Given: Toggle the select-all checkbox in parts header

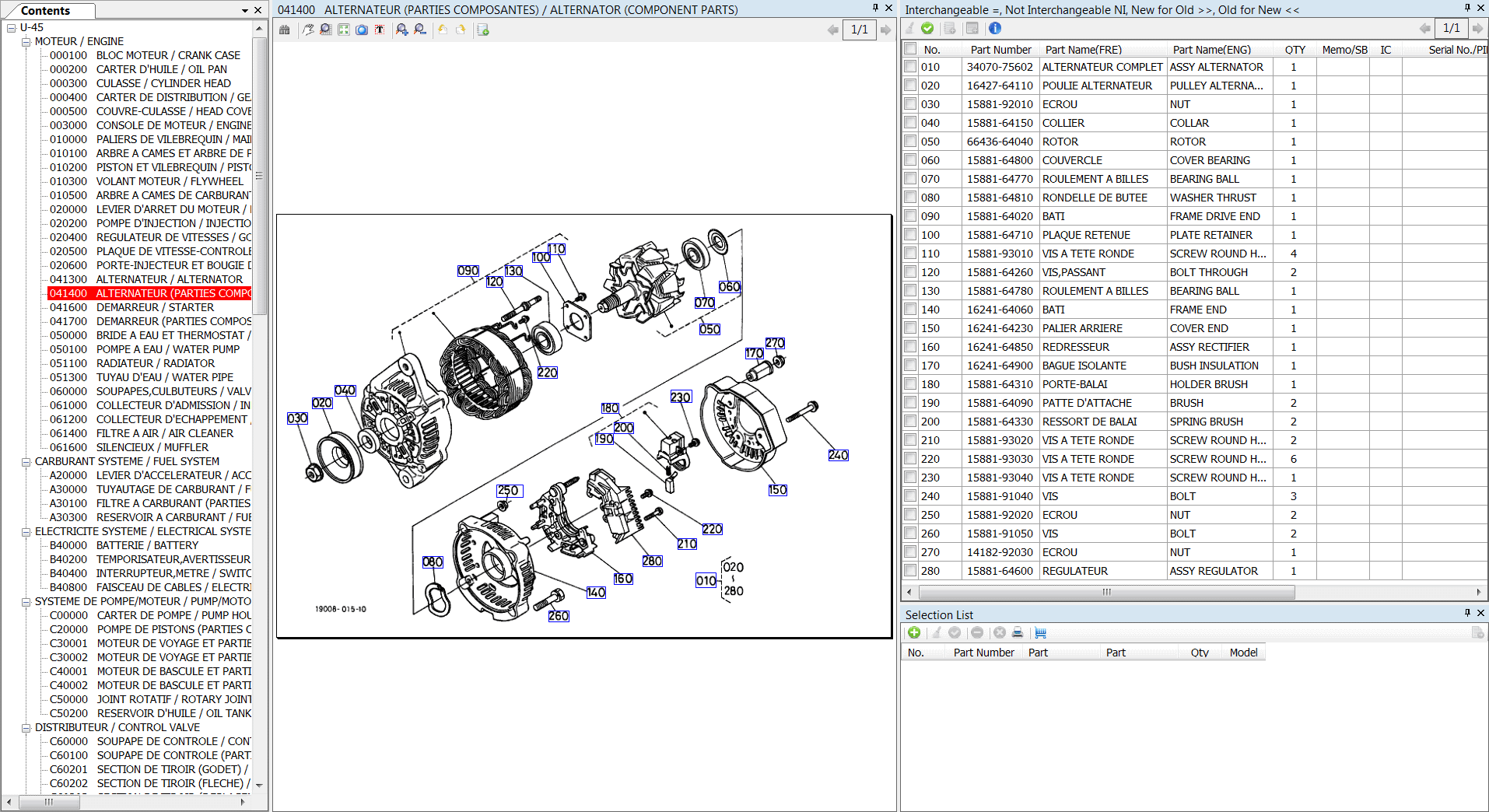Looking at the screenshot, I should tap(910, 49).
